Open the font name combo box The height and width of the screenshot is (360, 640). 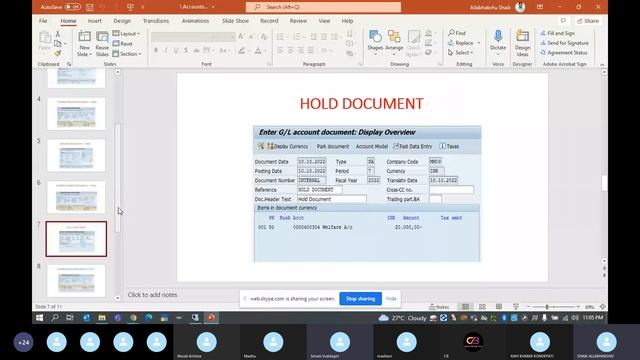point(185,37)
